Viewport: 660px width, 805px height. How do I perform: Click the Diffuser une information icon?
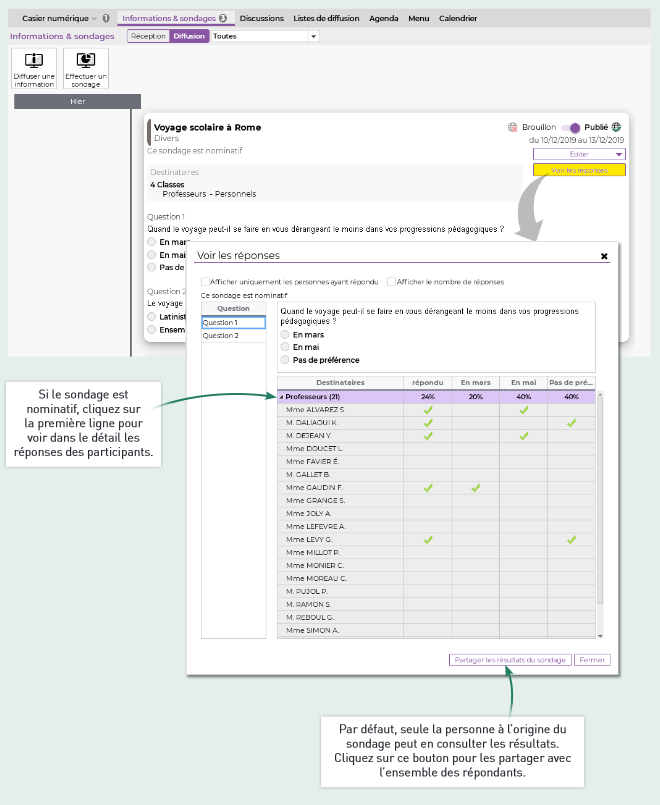pyautogui.click(x=34, y=68)
